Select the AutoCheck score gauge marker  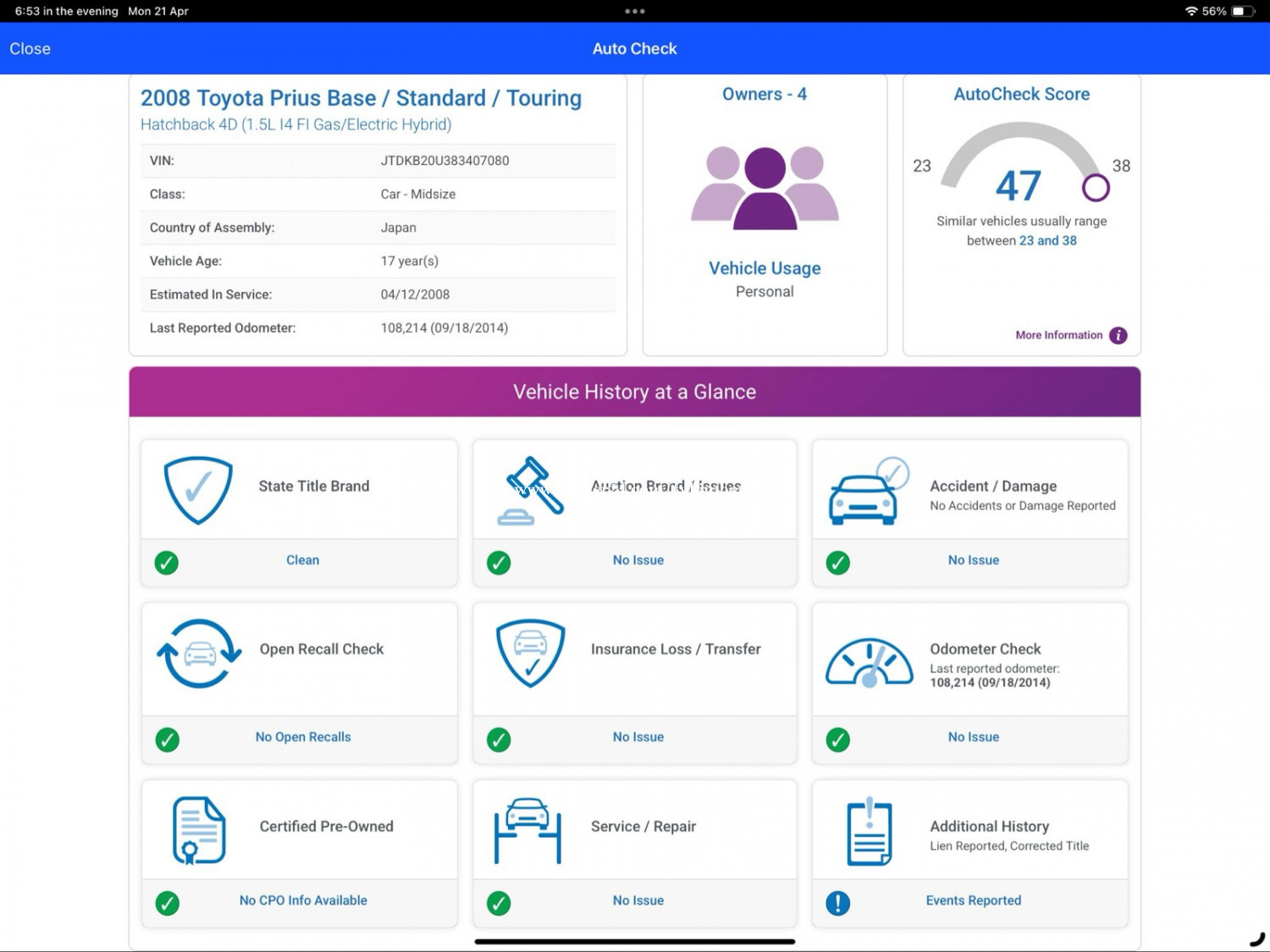pos(1096,187)
